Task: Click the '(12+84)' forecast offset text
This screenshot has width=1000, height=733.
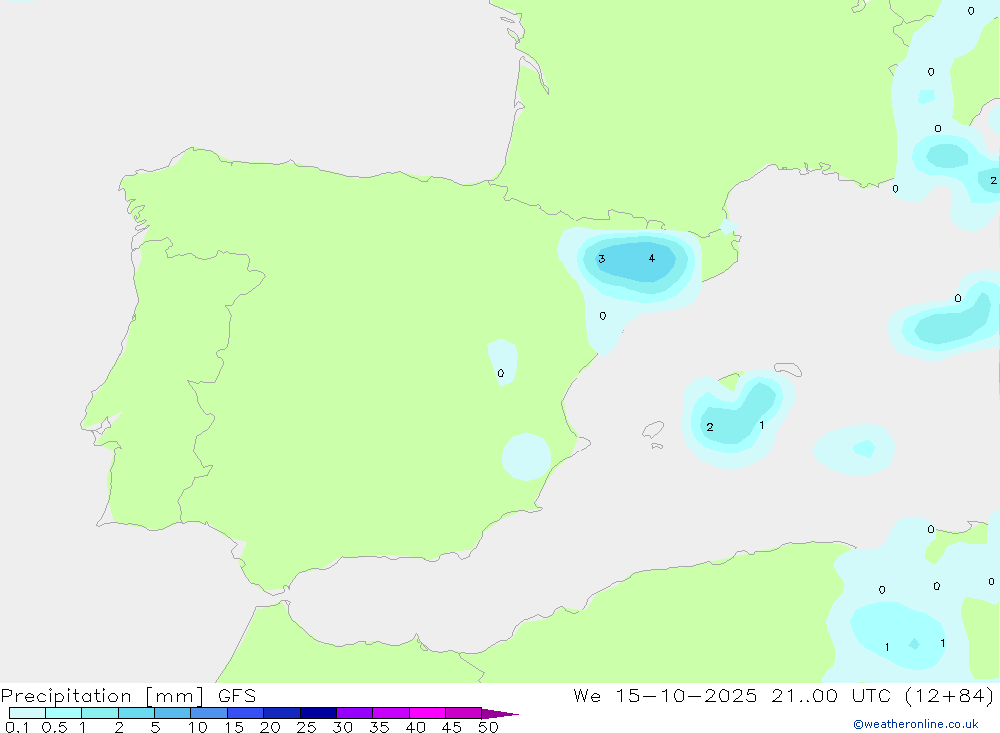Action: tap(949, 695)
